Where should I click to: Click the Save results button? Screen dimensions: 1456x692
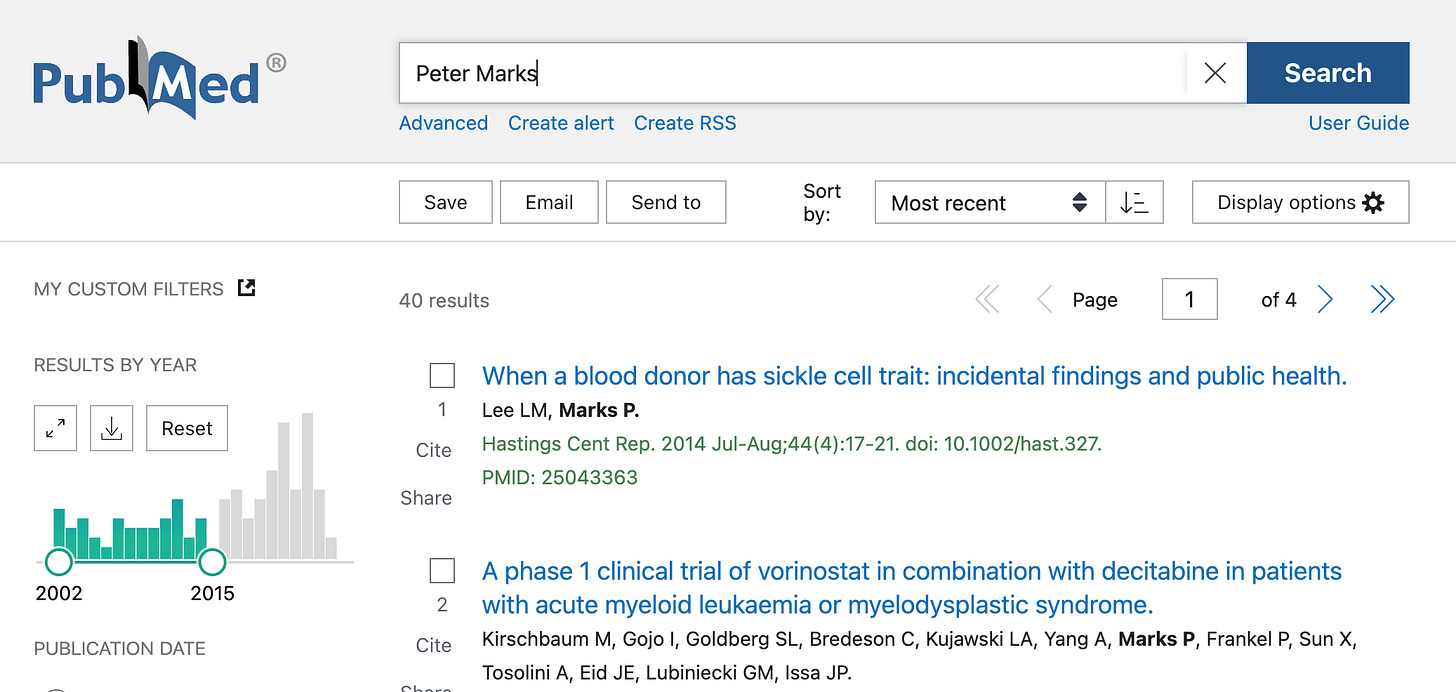(445, 202)
